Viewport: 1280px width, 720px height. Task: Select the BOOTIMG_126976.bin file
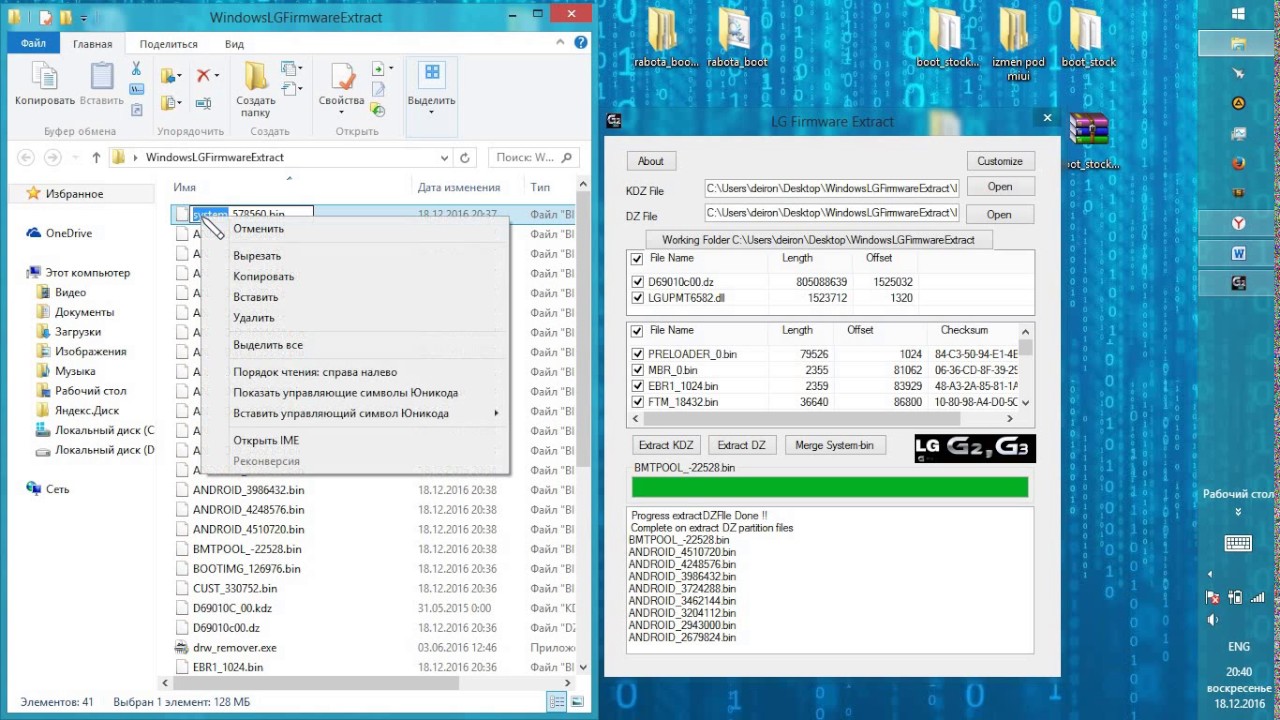pos(247,568)
